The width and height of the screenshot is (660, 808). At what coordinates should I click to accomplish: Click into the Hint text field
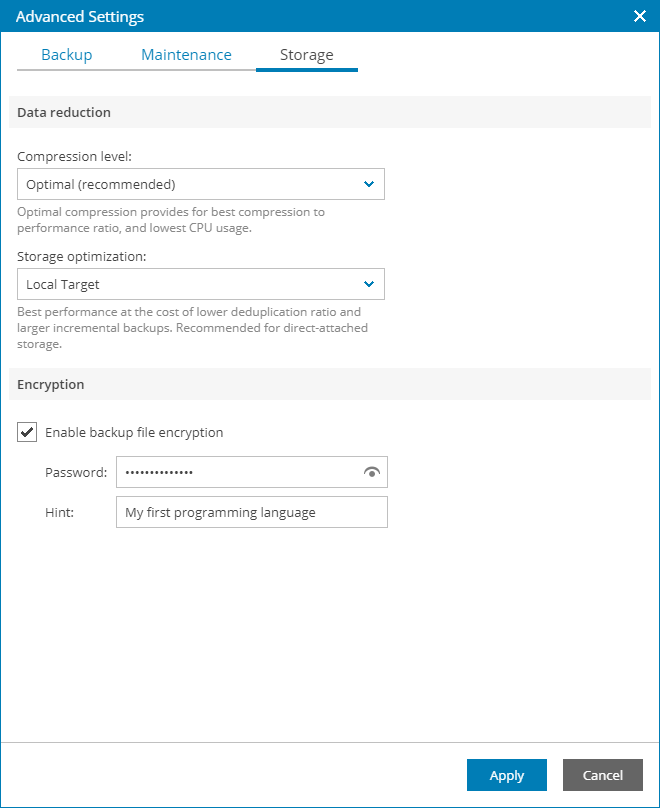click(251, 512)
